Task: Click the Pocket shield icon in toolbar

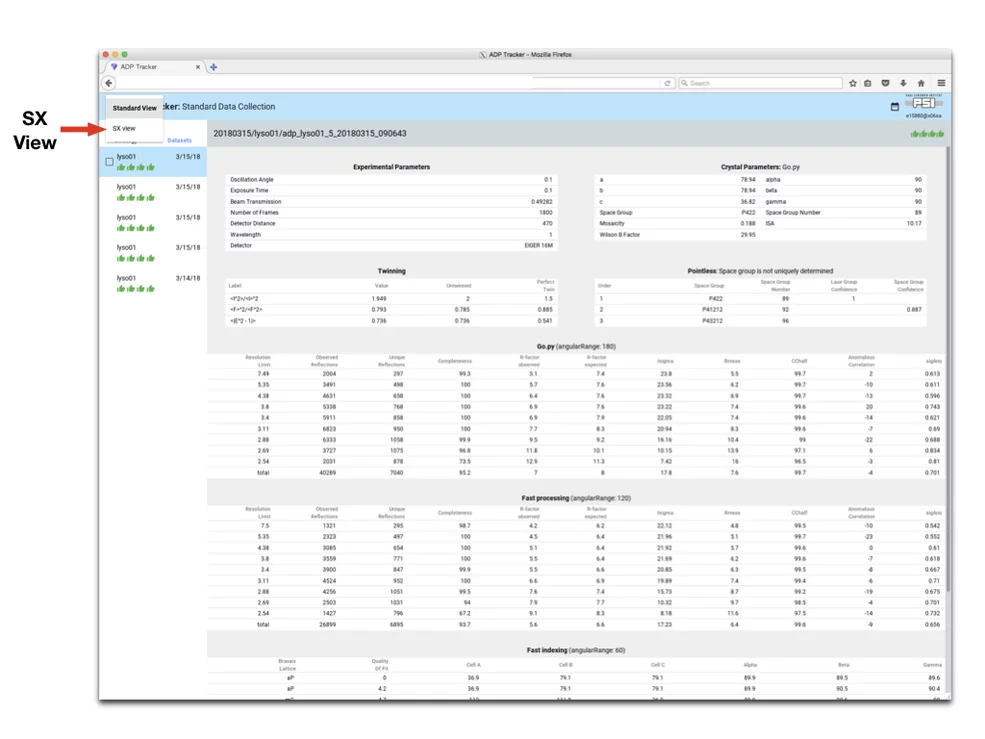Action: pos(885,83)
